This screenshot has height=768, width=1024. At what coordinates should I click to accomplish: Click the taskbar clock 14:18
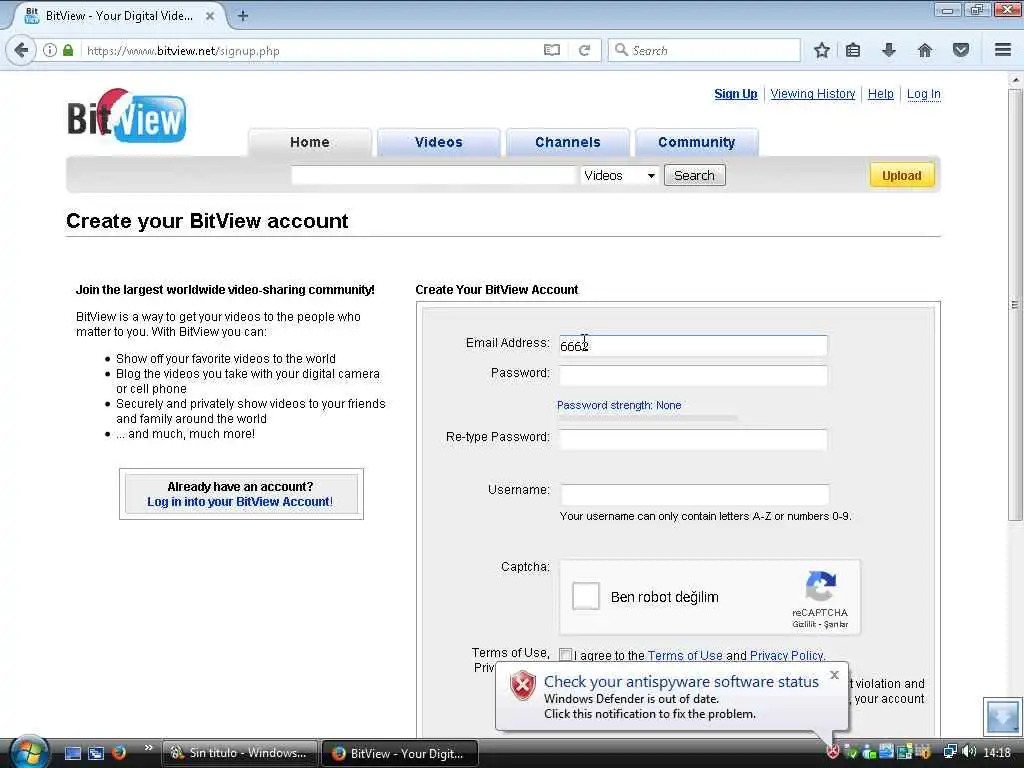[x=997, y=753]
